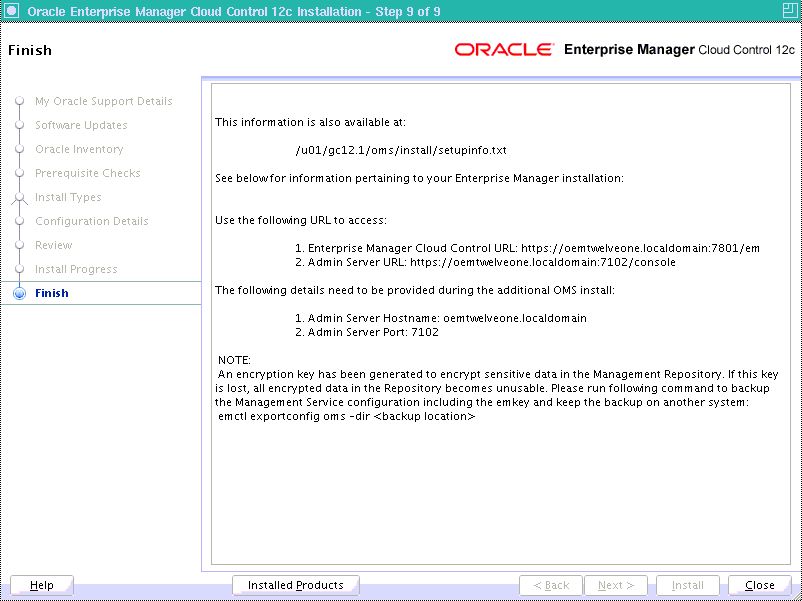The width and height of the screenshot is (802, 601).
Task: Open the Installed Products dialog
Action: coord(295,585)
